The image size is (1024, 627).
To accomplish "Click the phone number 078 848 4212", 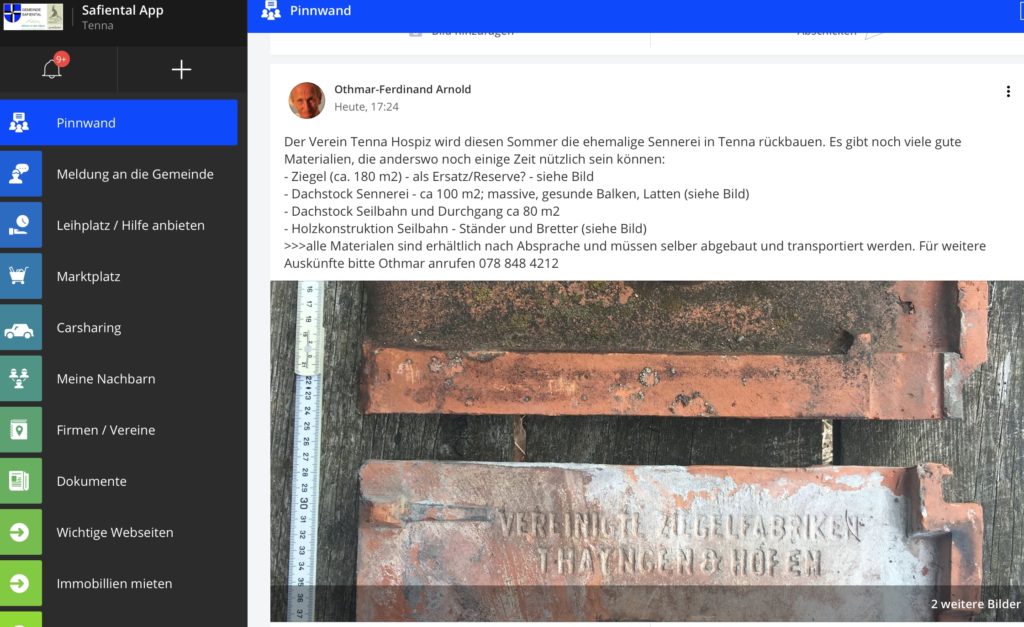I will (x=519, y=263).
